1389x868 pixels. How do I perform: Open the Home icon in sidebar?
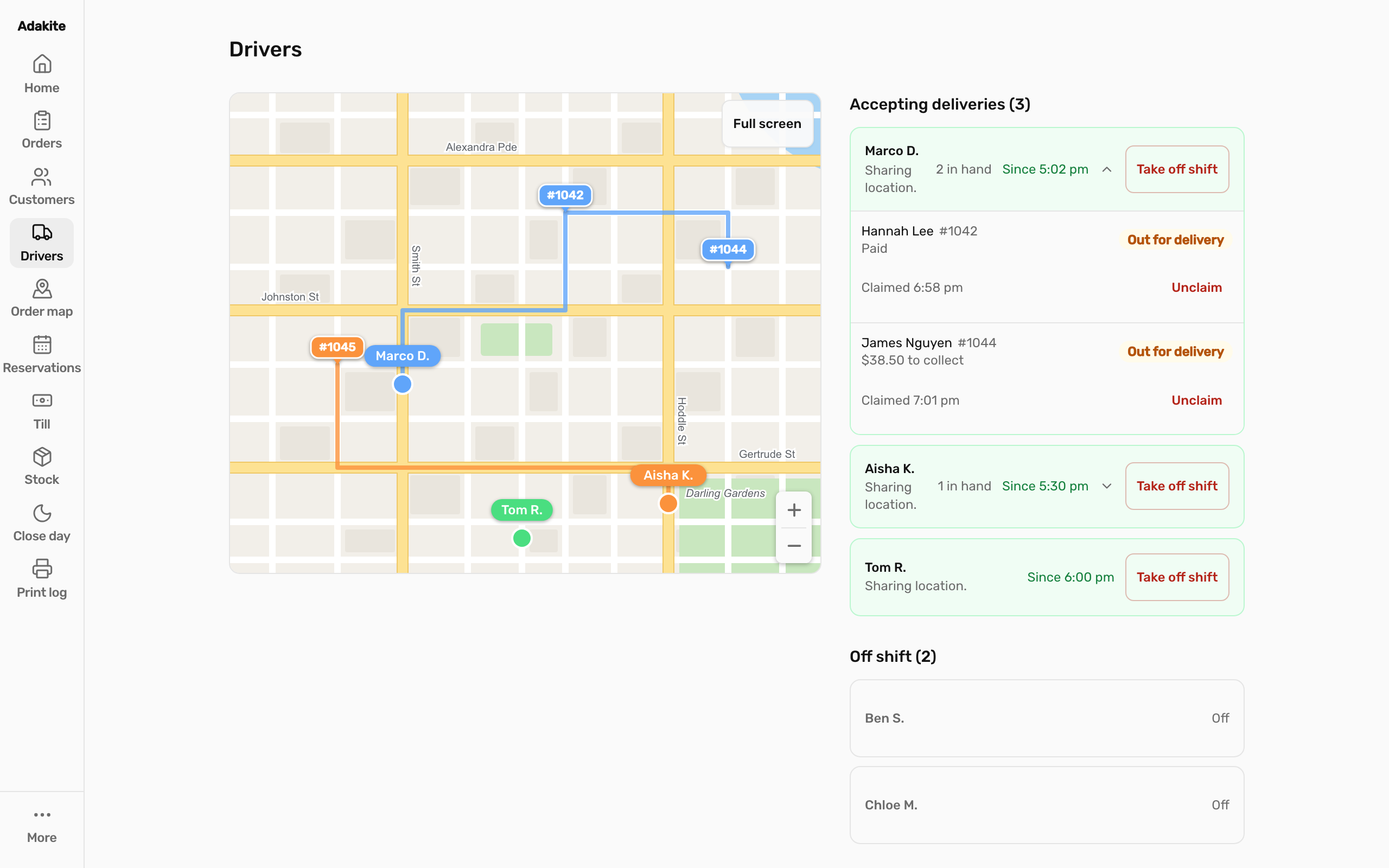click(x=42, y=65)
